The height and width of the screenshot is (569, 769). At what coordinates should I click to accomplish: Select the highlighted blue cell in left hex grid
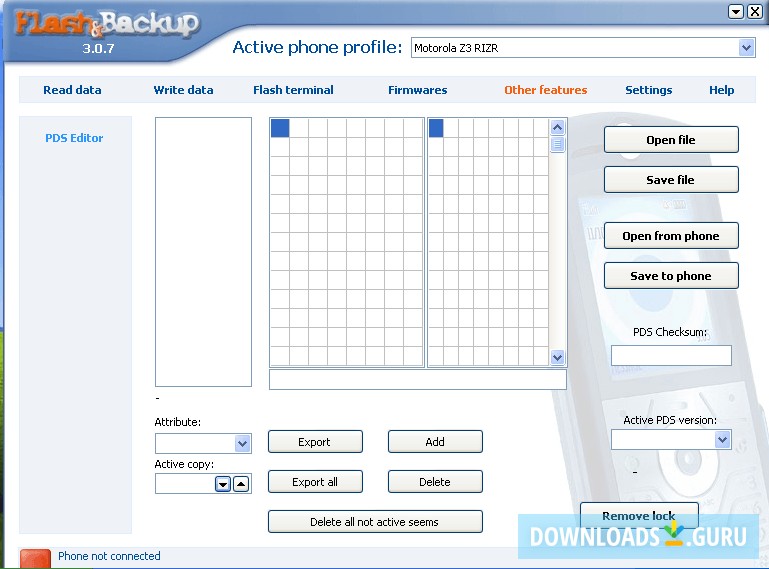coord(280,128)
